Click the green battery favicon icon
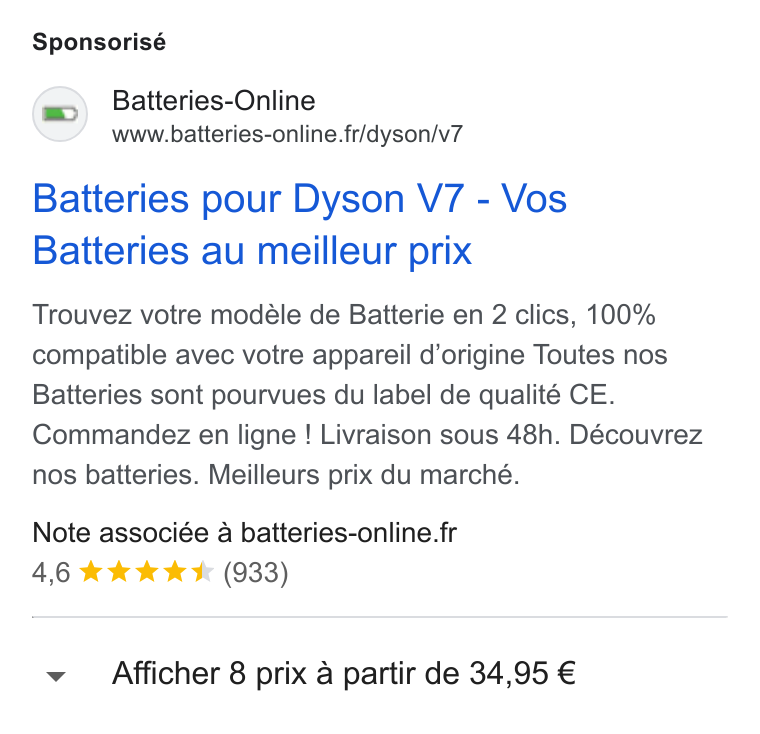This screenshot has height=734, width=760. click(60, 114)
